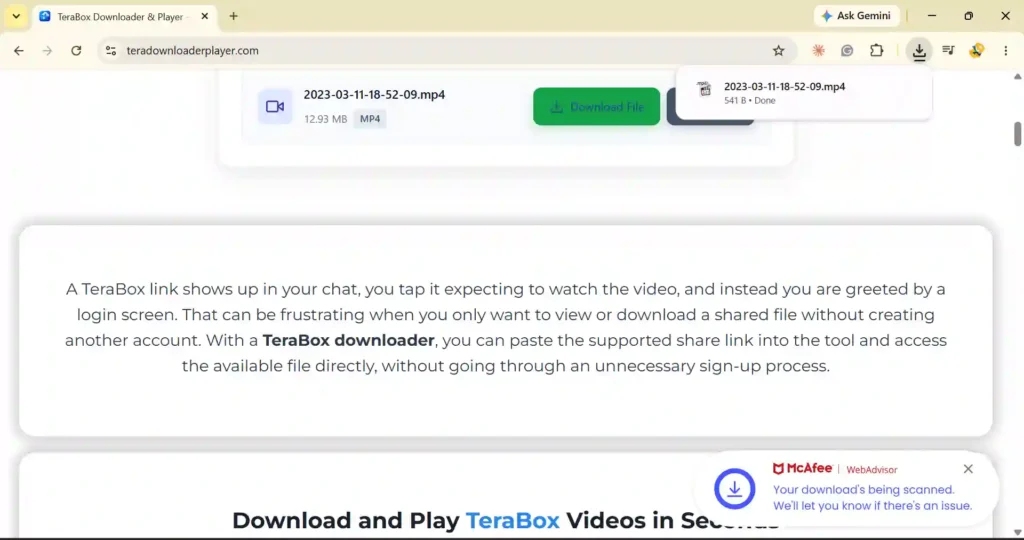Viewport: 1024px width, 540px height.
Task: Click the video camera file icon
Action: click(x=275, y=106)
